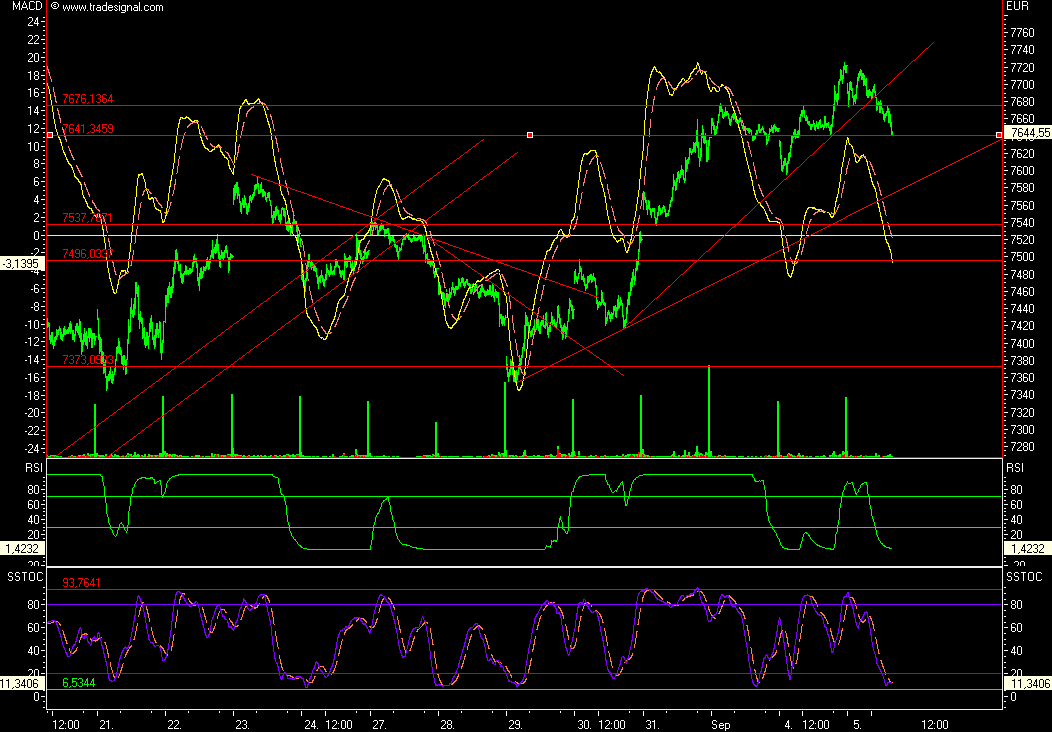
Task: Select the EUR axis label at top right
Action: pos(1017,6)
